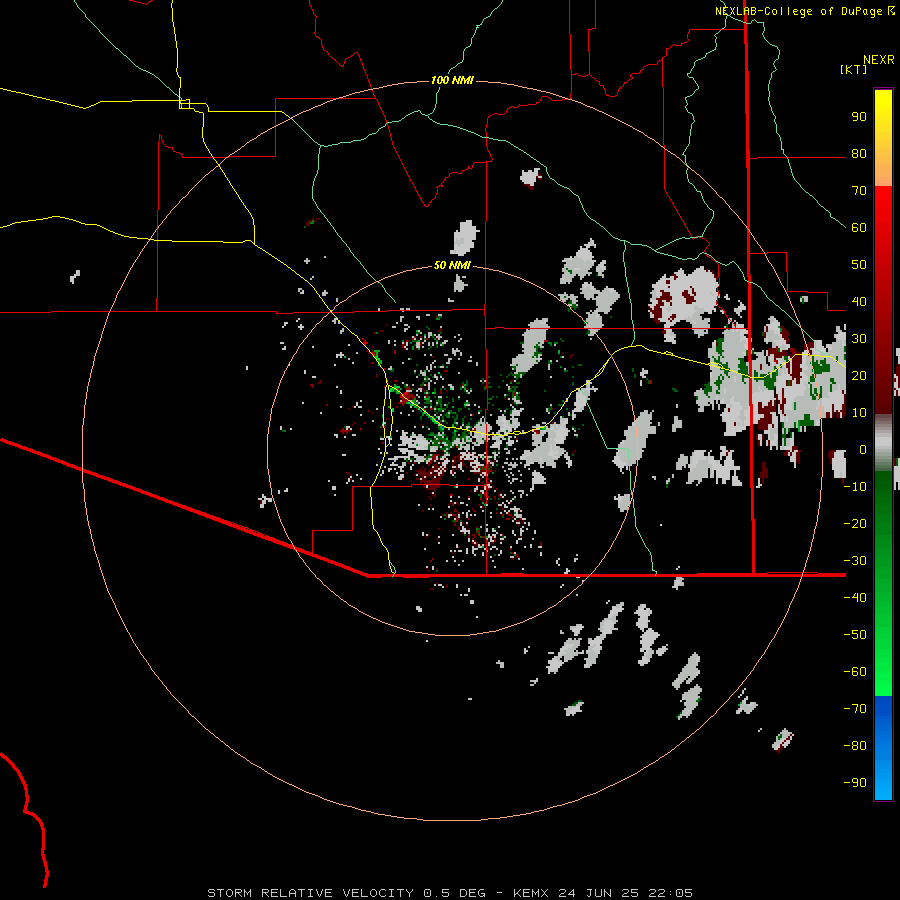The height and width of the screenshot is (900, 900).
Task: Click the -80 value on velocity scale
Action: [x=855, y=746]
